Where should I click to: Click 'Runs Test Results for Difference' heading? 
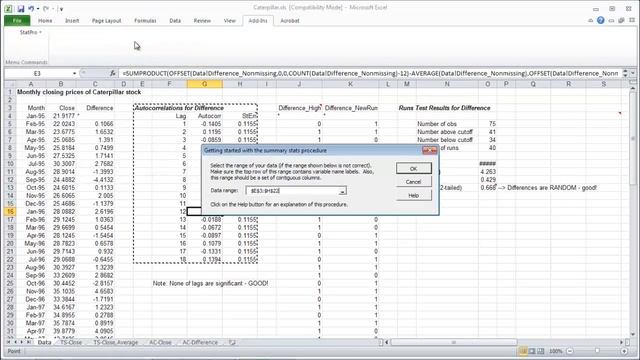tap(444, 108)
